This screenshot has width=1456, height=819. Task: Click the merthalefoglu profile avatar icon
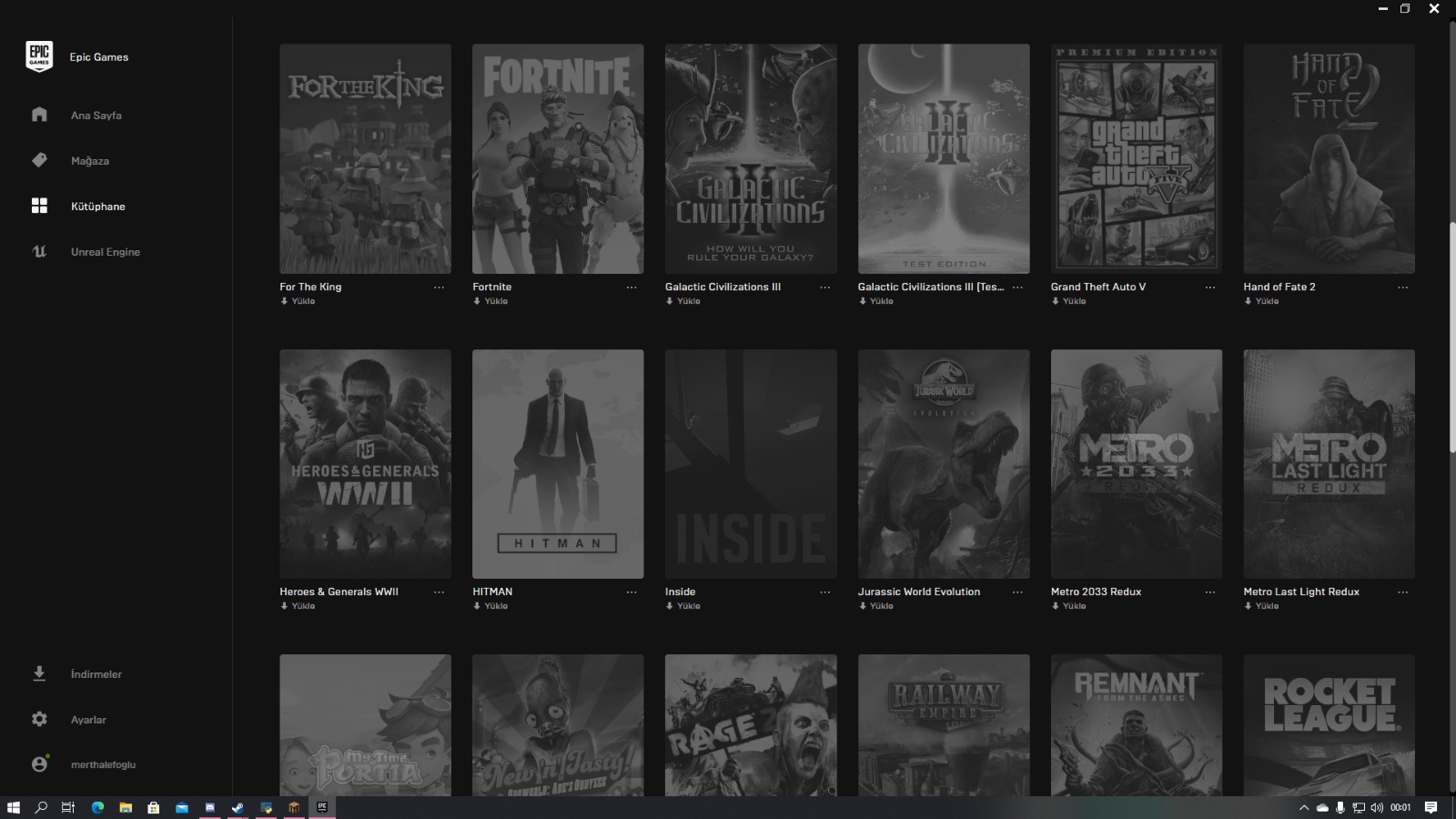click(x=39, y=764)
